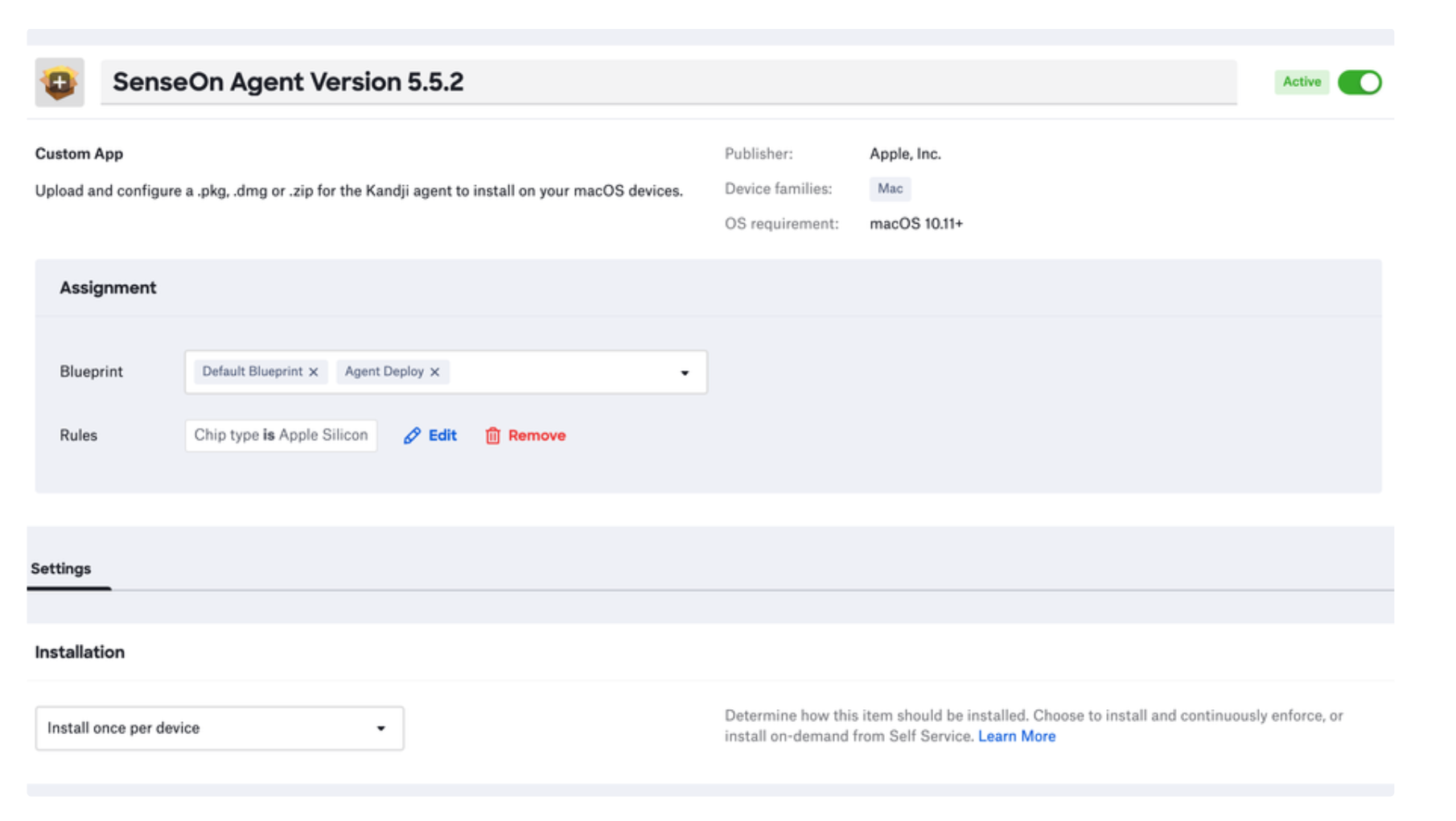Screen dimensions: 1456x821
Task: Click the Default Blueprint tag label
Action: click(252, 372)
